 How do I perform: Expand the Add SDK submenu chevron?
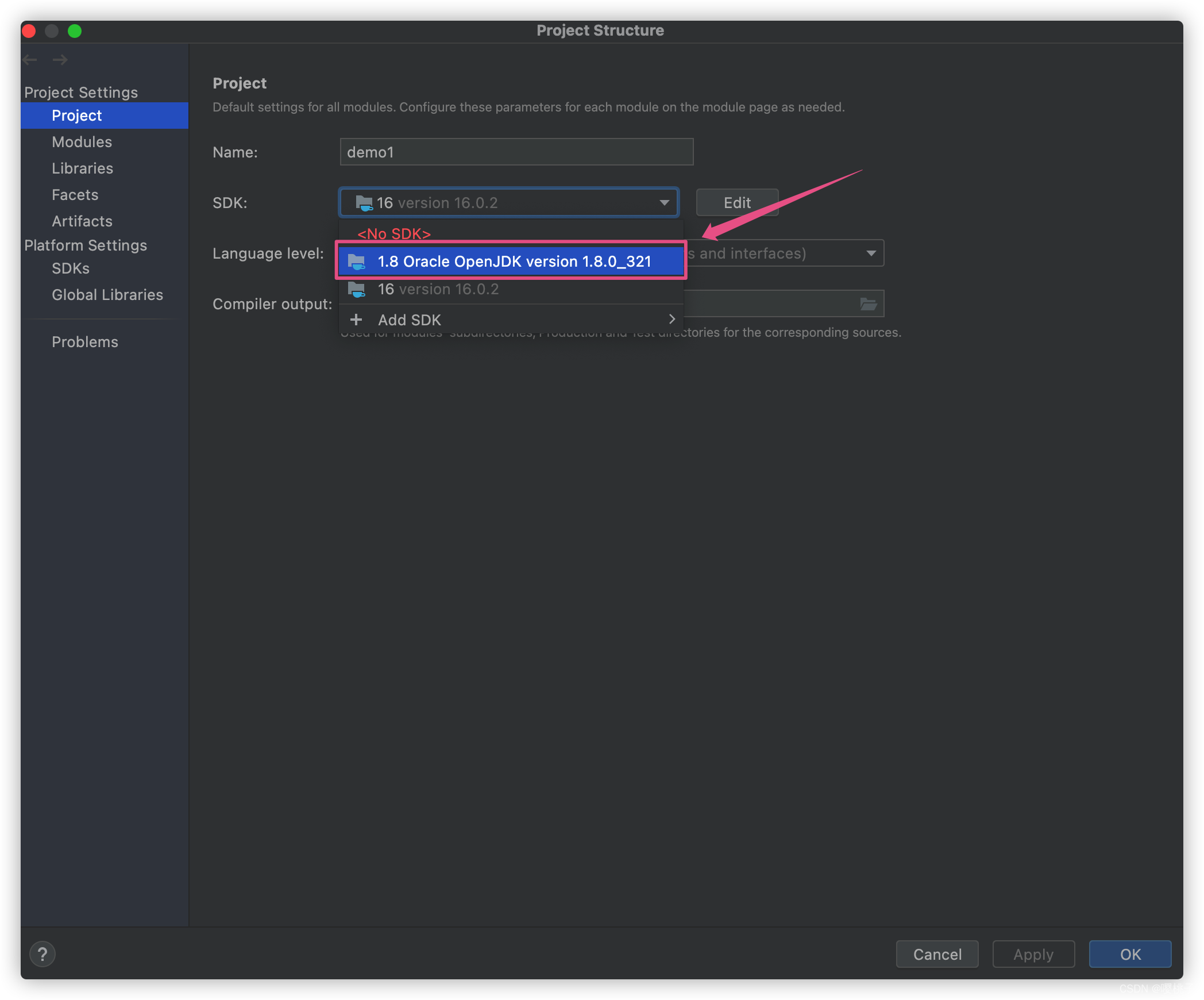(x=672, y=320)
